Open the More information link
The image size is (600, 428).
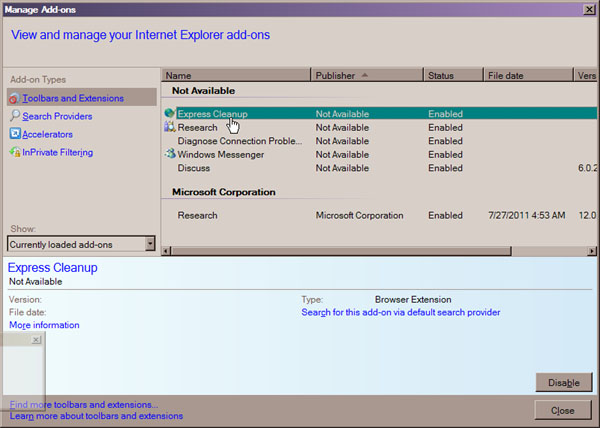pos(44,325)
